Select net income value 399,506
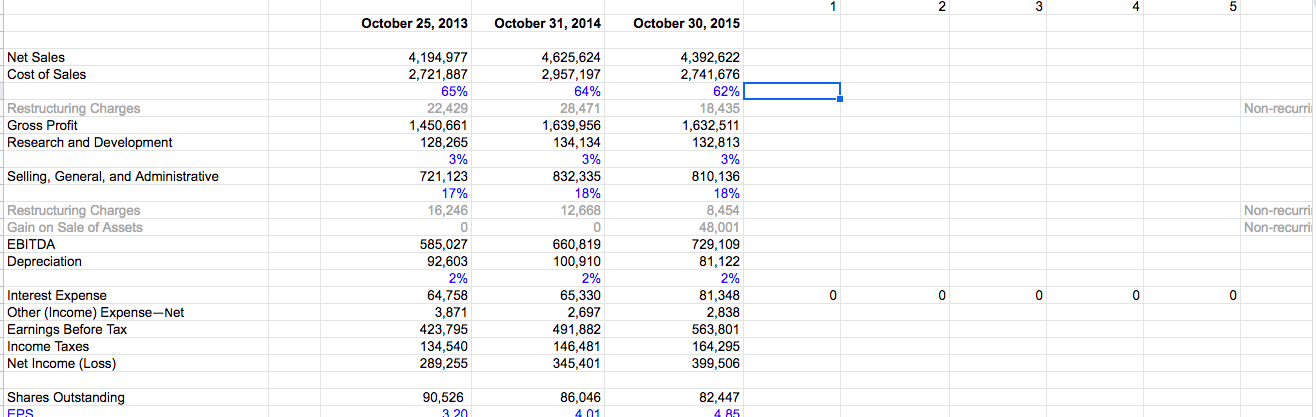Viewport: 1316px width, 417px height. pos(716,363)
